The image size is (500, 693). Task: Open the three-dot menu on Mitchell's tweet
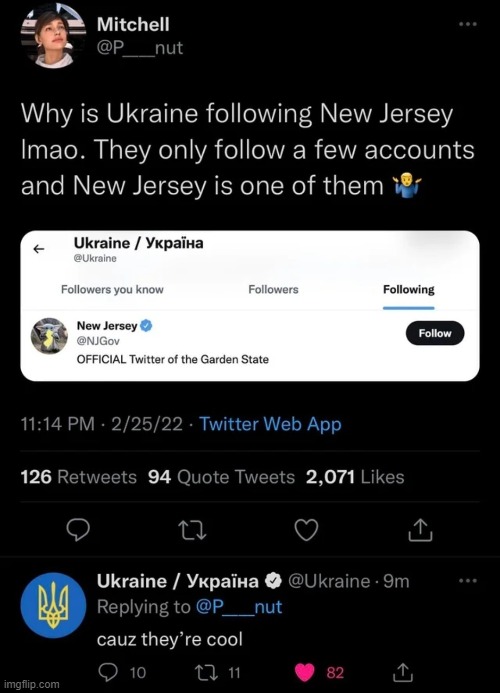[468, 24]
